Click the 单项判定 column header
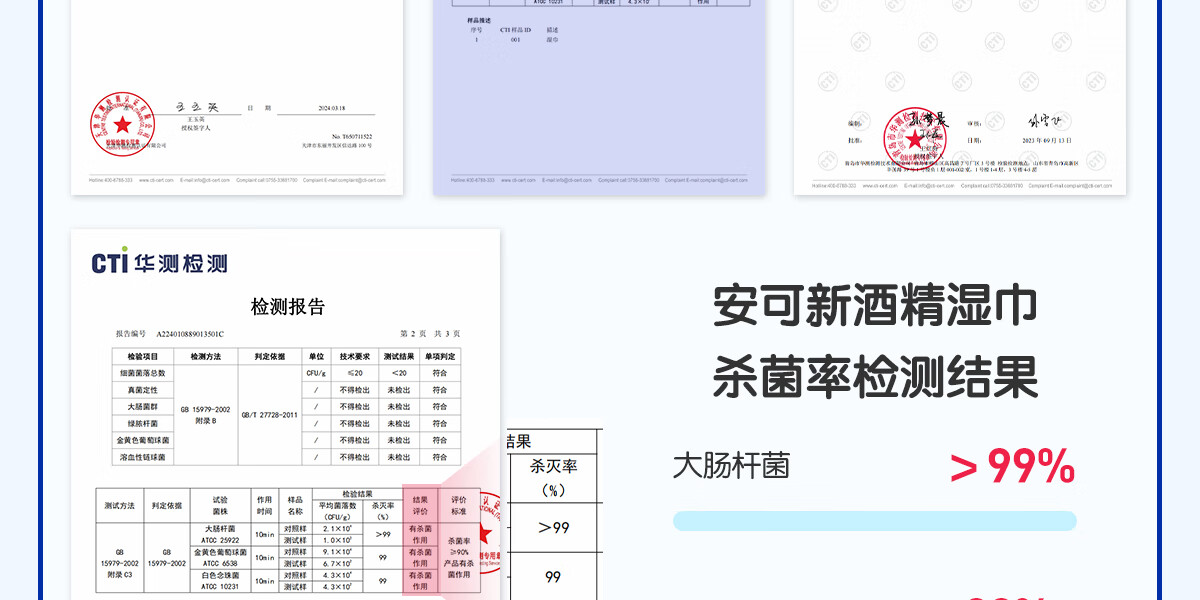Image resolution: width=1200 pixels, height=600 pixels. point(440,356)
